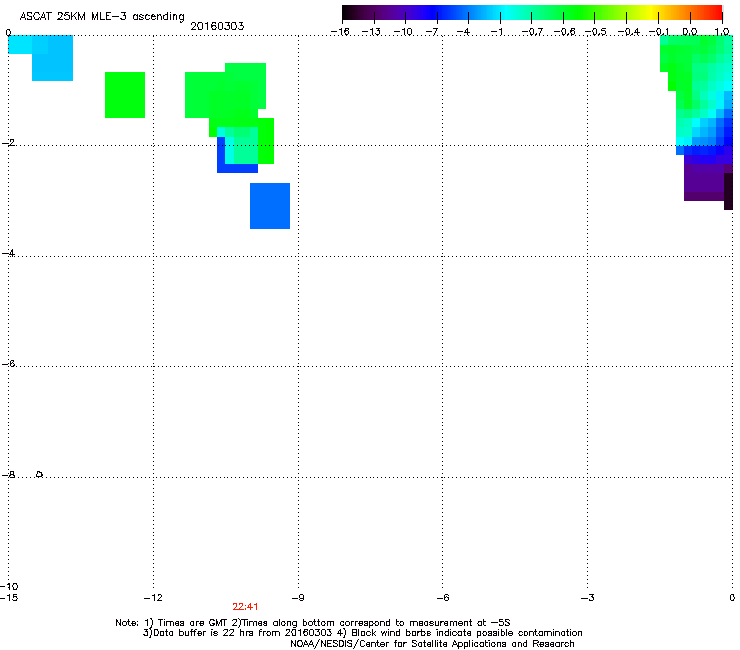Click the color bar label "-0.7"
Image resolution: width=740 pixels, height=650 pixels.
[x=532, y=32]
